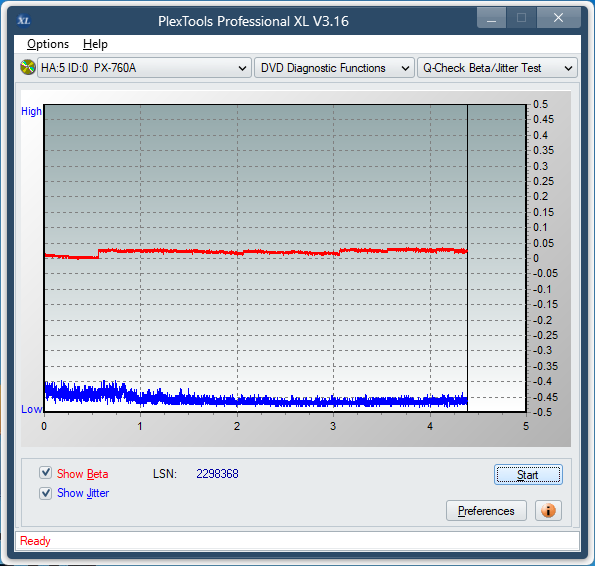595x566 pixels.
Task: Close PlexTools Professional XL window
Action: (x=558, y=18)
